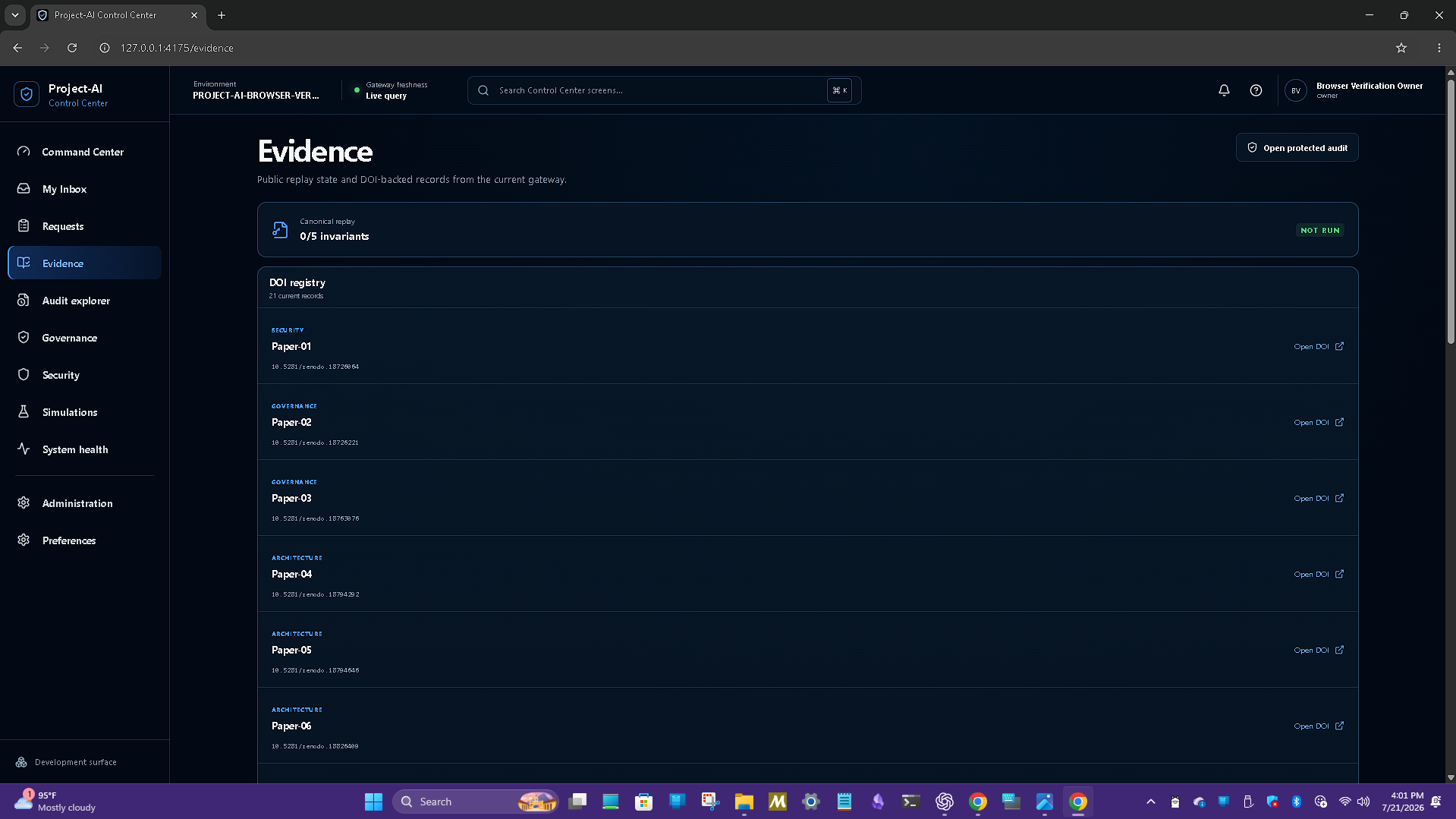Click the Development surface icon
Image resolution: width=1456 pixels, height=819 pixels.
click(x=21, y=762)
